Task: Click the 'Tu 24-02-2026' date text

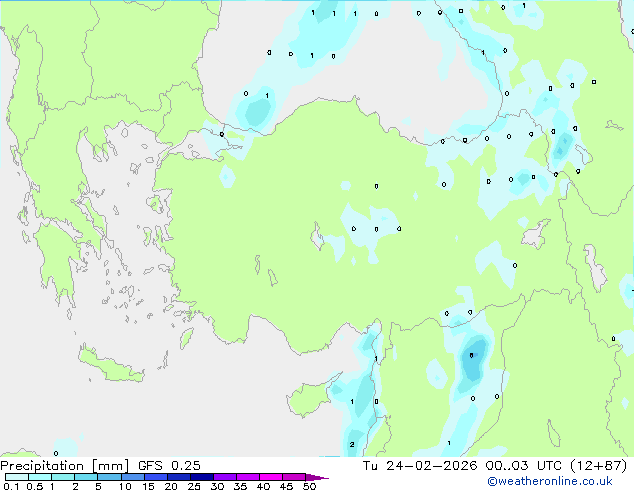Action: tap(420, 466)
